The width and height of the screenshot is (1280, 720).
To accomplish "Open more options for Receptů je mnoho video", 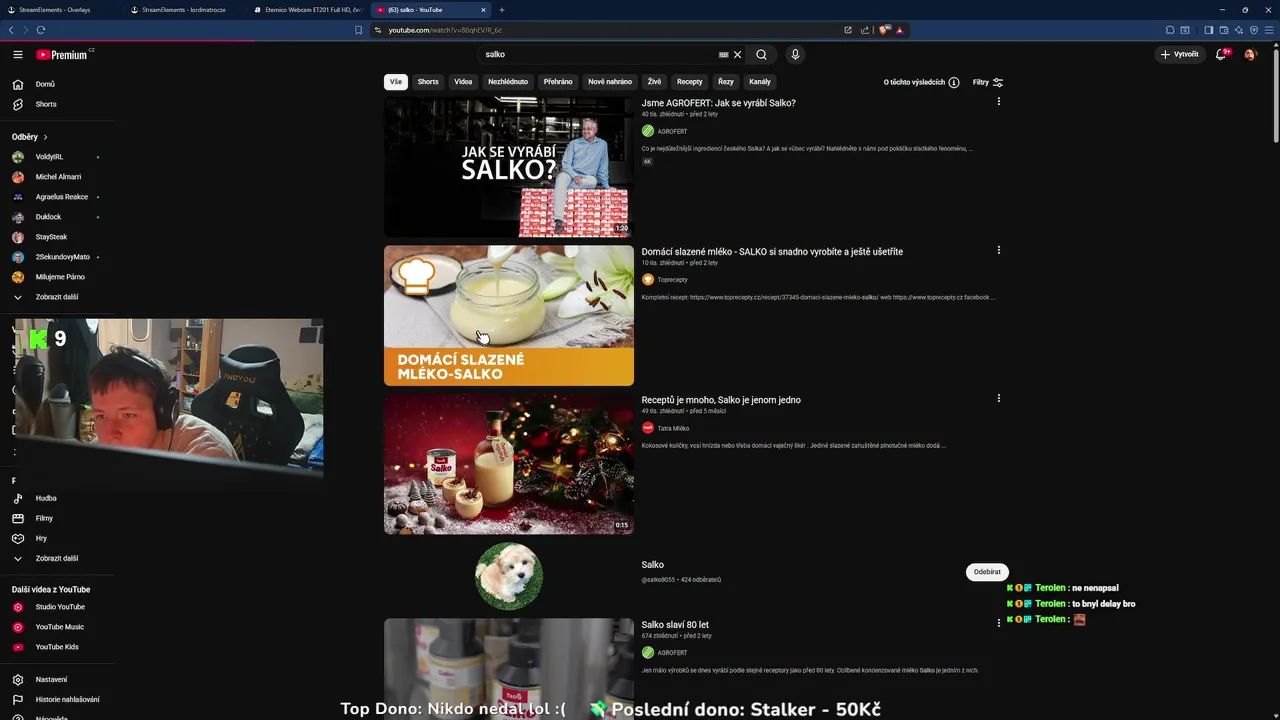I will pos(998,398).
